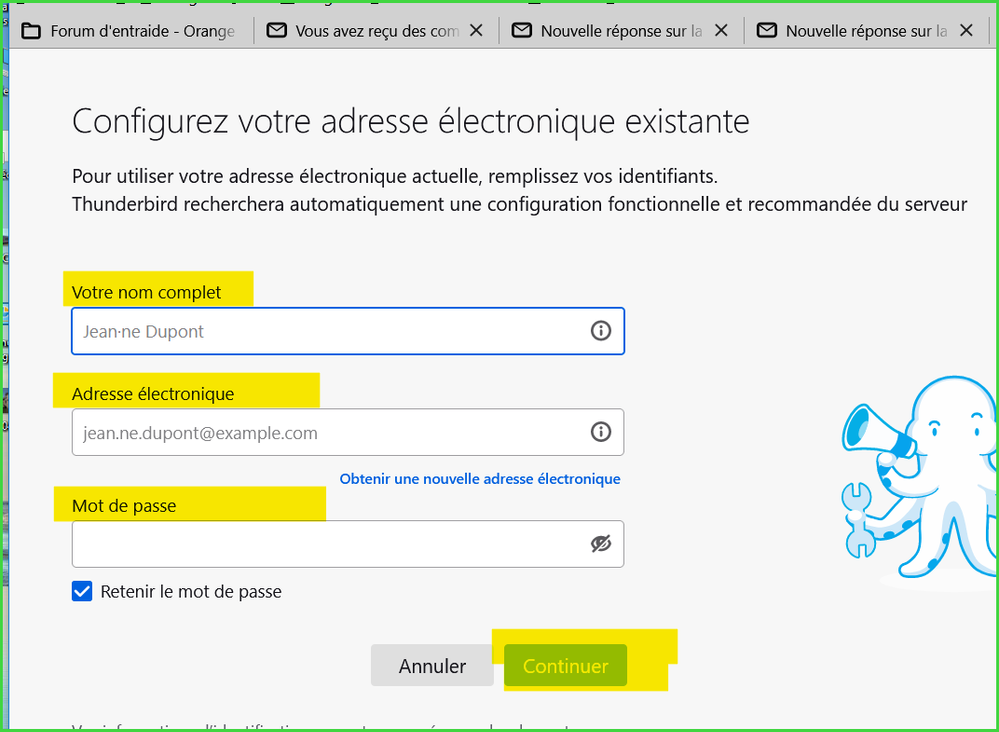Open the 'Vous avez reçu des com' tab
999x732 pixels.
[376, 31]
